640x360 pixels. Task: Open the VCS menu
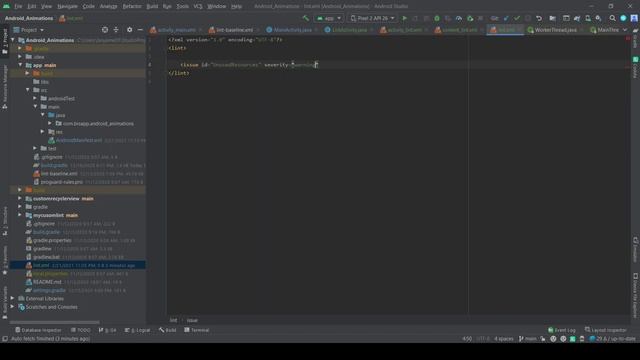[198, 7]
